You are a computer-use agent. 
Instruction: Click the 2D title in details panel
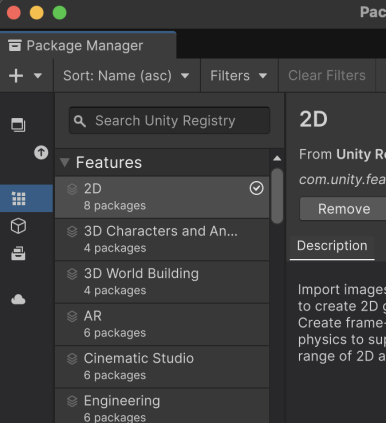[313, 119]
